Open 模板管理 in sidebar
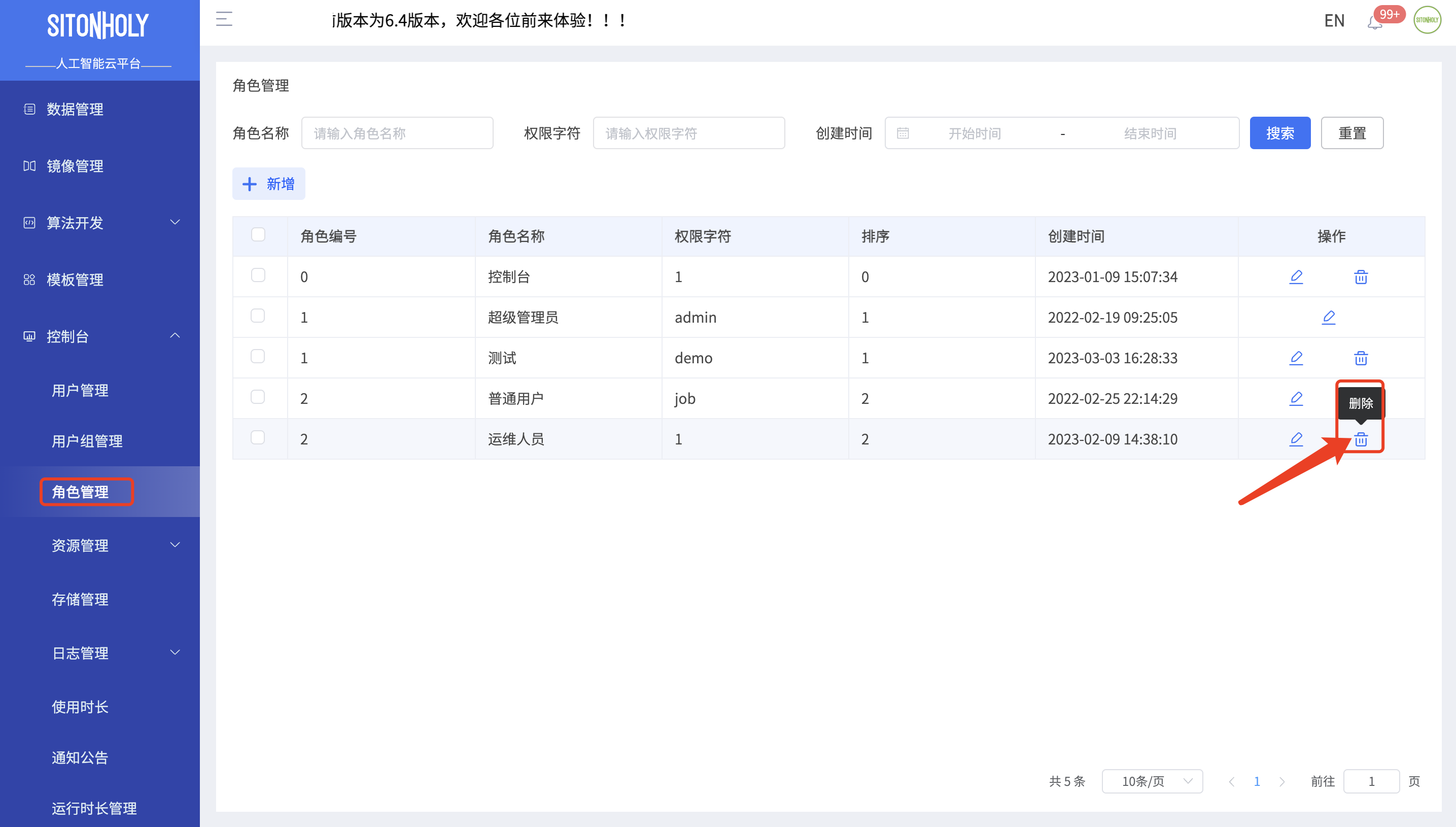1456x827 pixels. tap(75, 280)
